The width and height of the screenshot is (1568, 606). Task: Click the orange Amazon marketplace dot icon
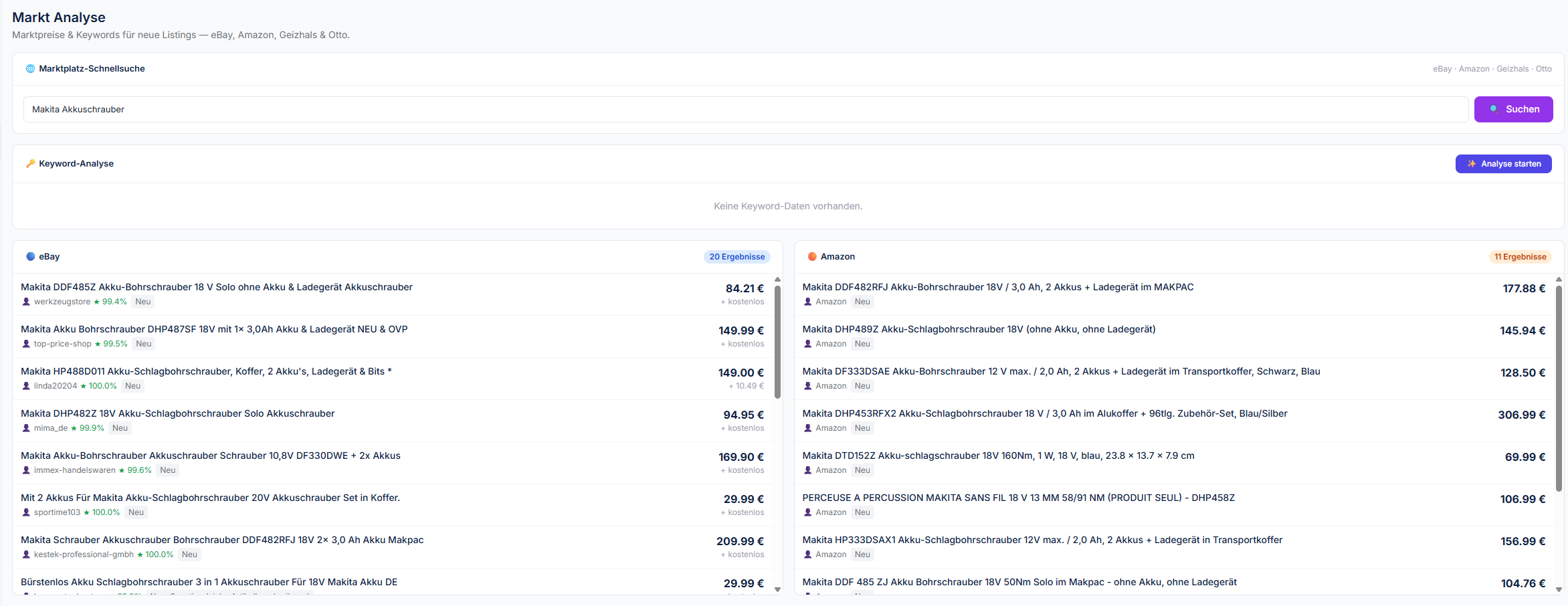point(812,257)
